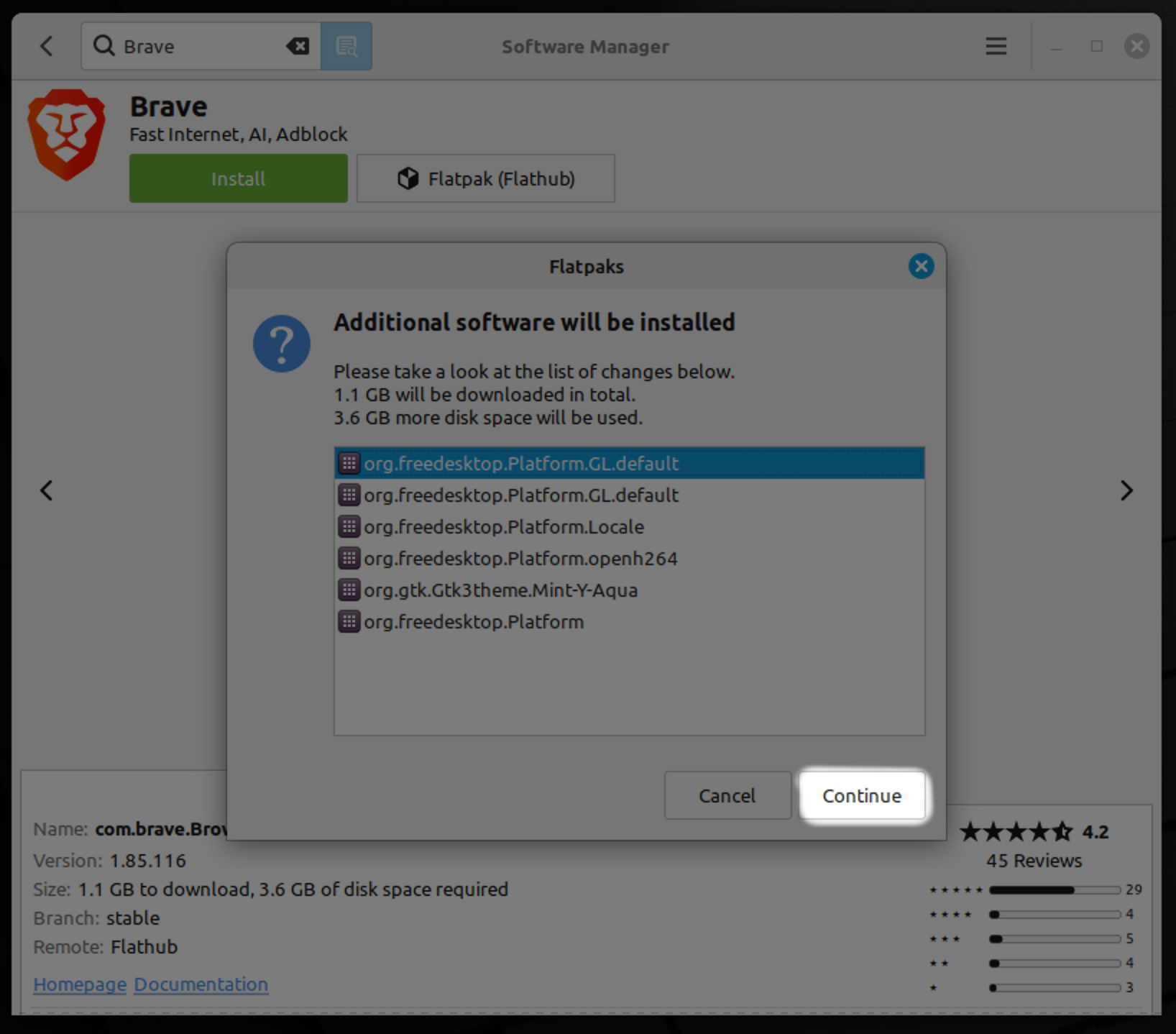Click the Version 1.85.116 text

(x=109, y=861)
